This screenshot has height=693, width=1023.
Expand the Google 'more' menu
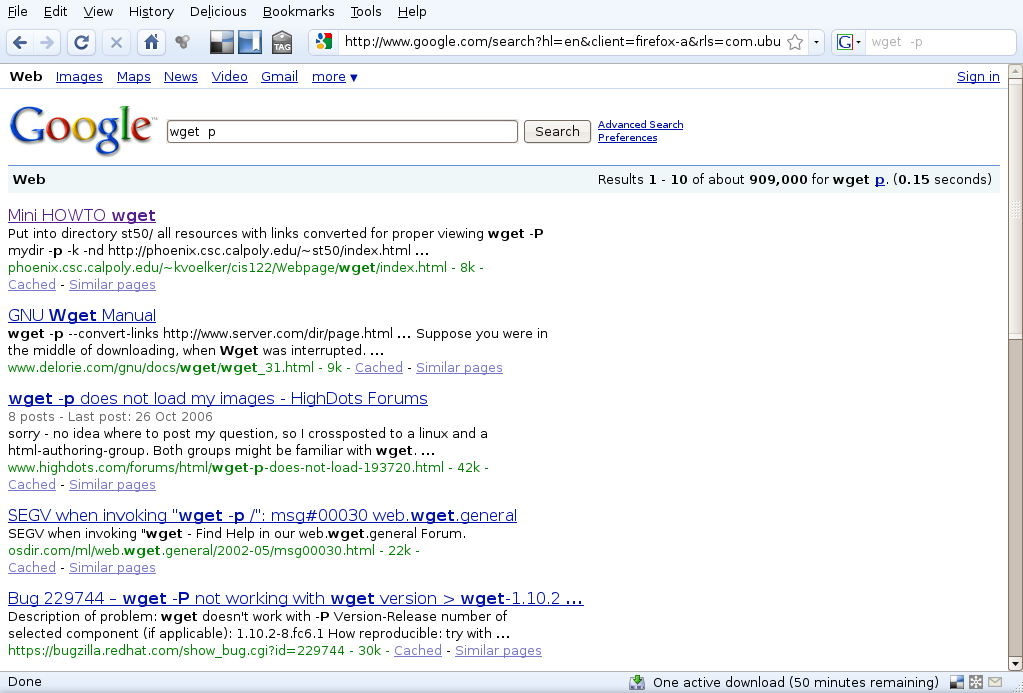335,77
